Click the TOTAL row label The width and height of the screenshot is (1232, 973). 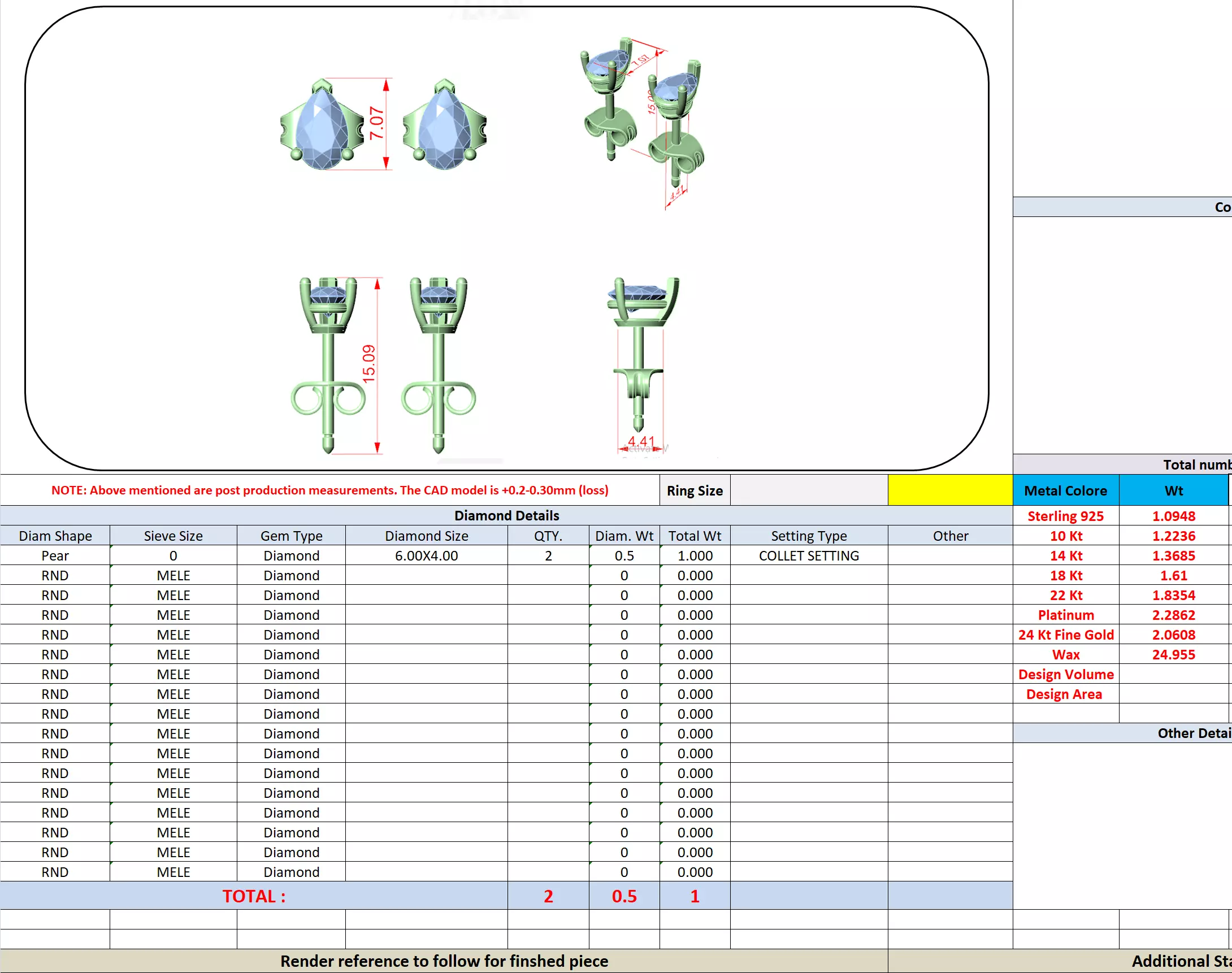[x=254, y=896]
